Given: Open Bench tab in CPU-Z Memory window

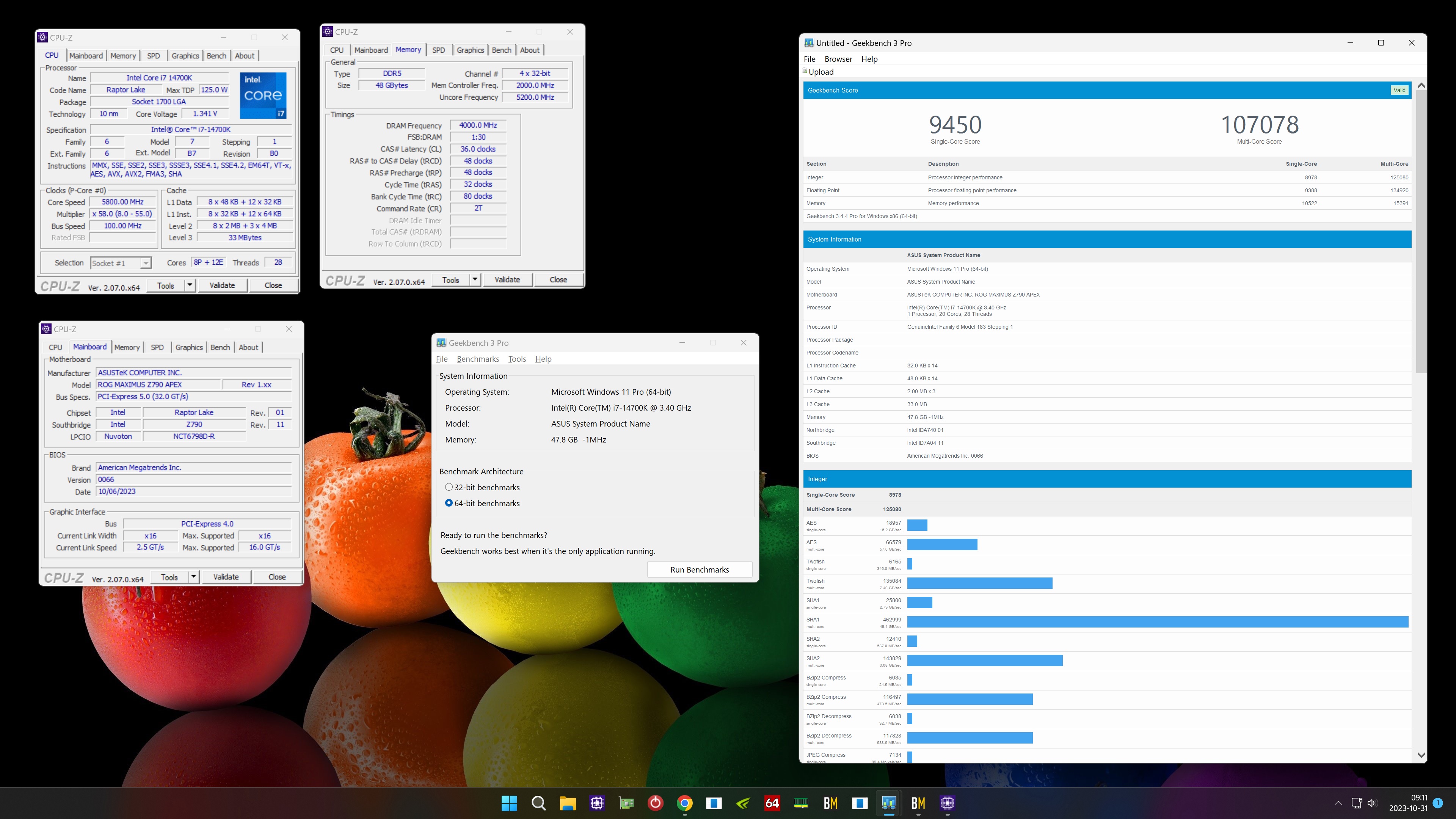Looking at the screenshot, I should (x=501, y=50).
